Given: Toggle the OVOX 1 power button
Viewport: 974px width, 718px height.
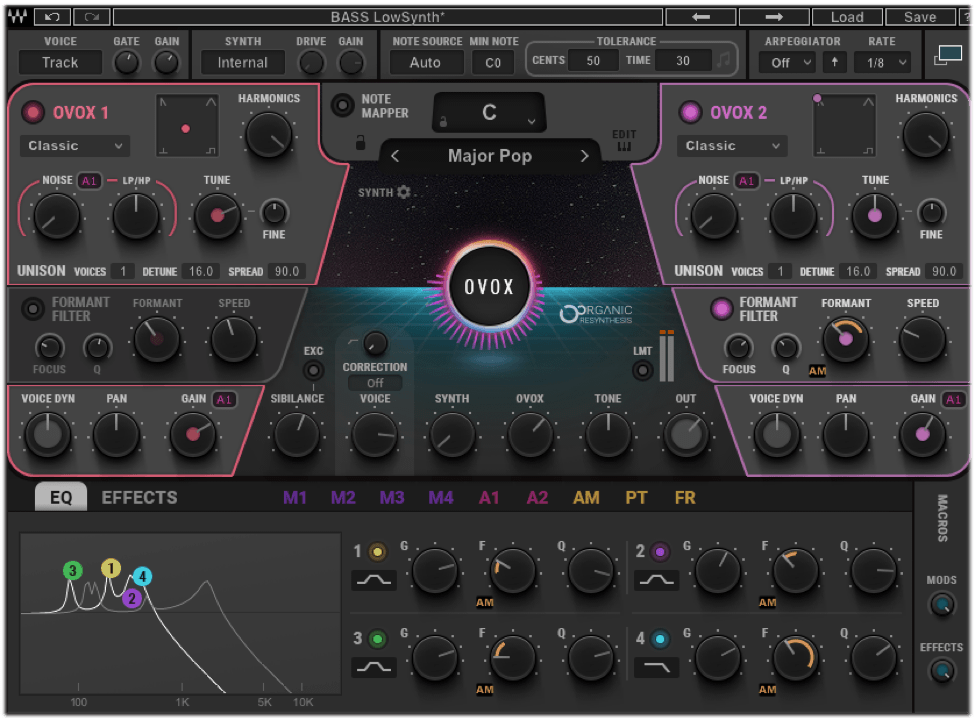Looking at the screenshot, I should pos(34,112).
